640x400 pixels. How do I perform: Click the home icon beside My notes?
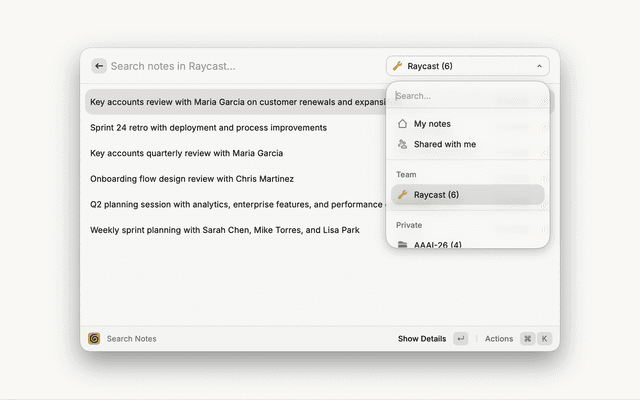402,124
